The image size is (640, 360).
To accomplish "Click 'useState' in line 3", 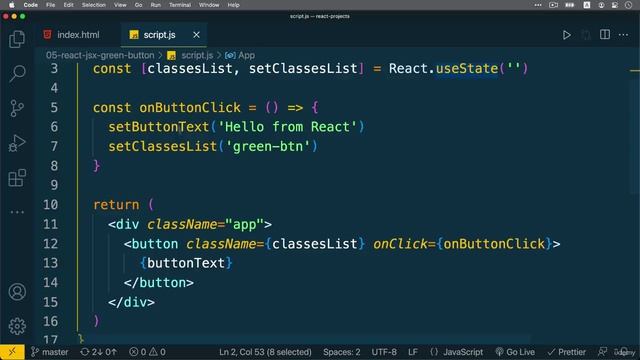I will [x=467, y=69].
